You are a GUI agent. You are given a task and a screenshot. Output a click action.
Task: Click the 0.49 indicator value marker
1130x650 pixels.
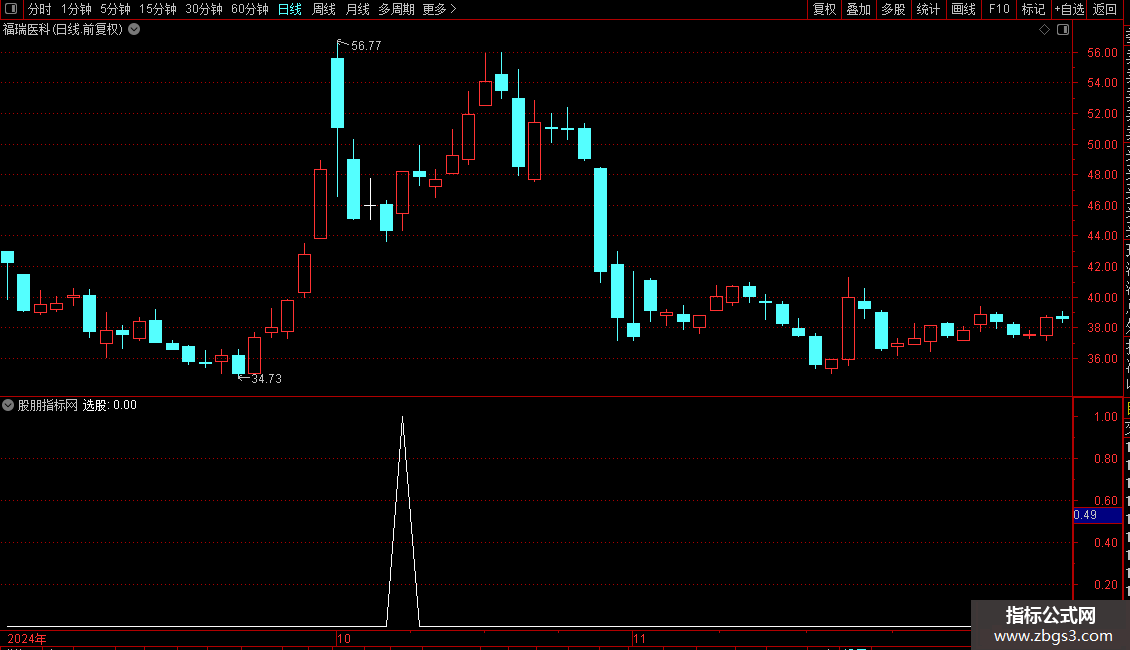pos(1097,515)
